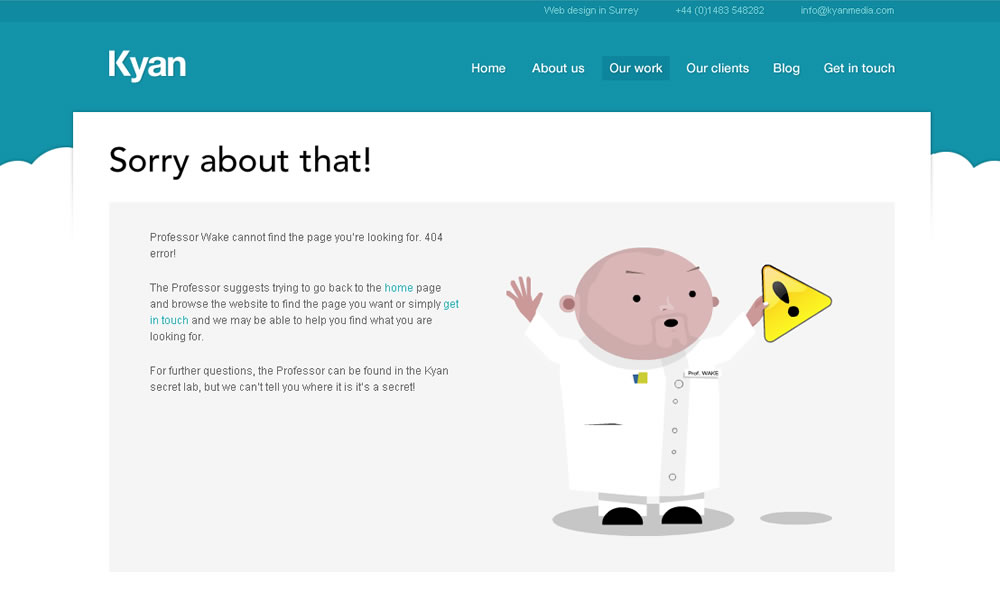Open Get in touch navigation item

click(859, 68)
